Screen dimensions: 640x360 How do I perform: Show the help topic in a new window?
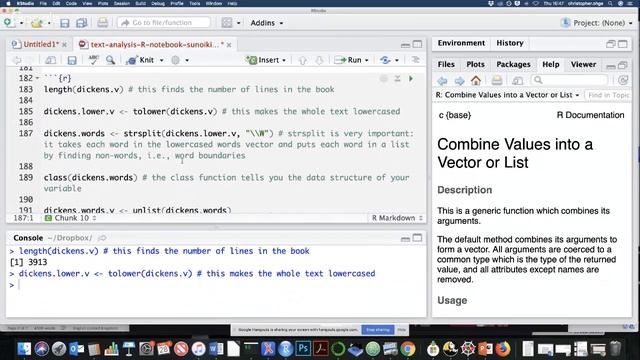pos(518,81)
